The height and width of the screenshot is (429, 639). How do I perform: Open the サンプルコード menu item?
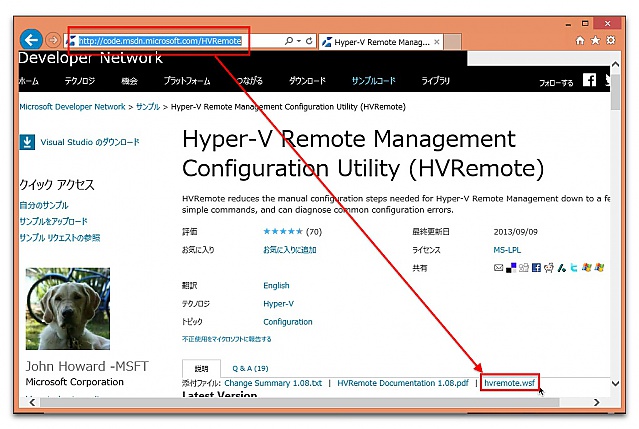[x=373, y=81]
